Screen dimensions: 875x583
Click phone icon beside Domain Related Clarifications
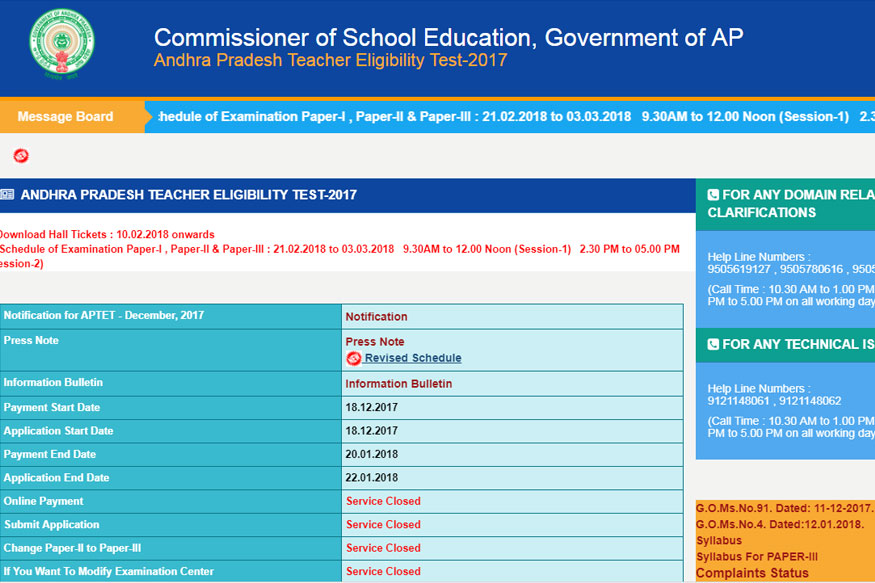713,195
